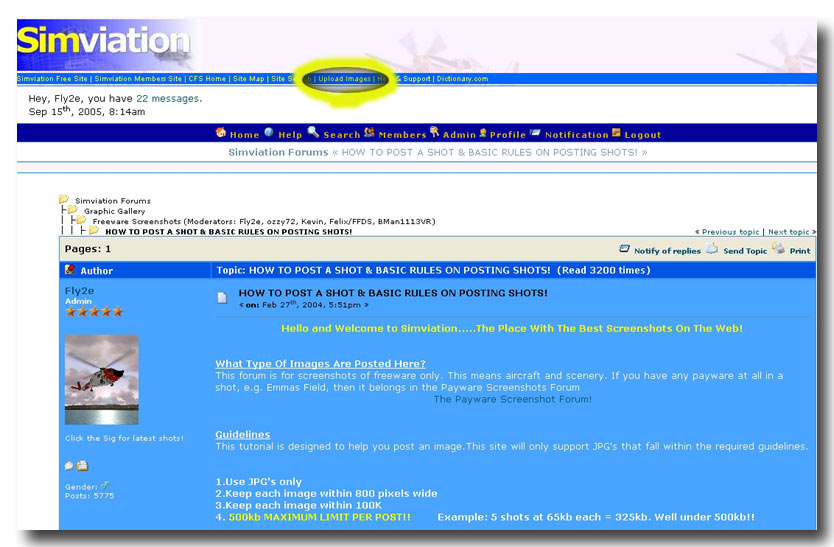The width and height of the screenshot is (834, 547).
Task: Click the Notification envelope icon
Action: pos(535,132)
